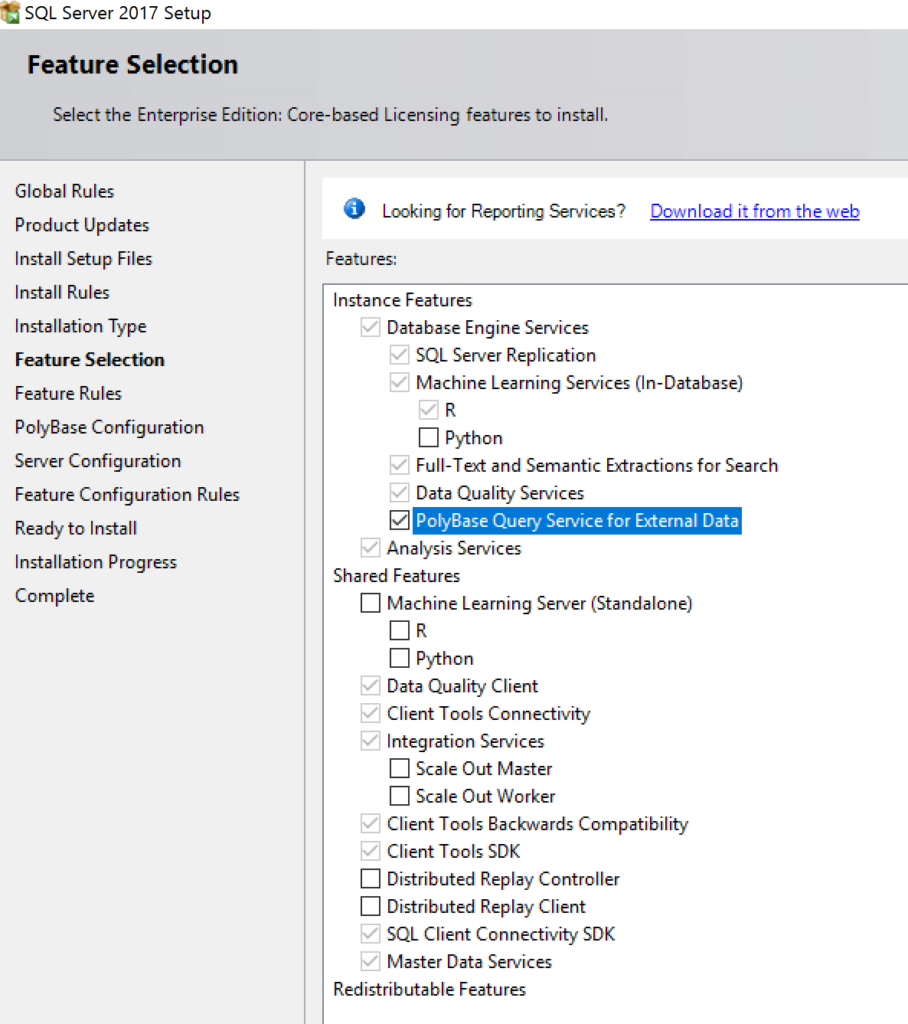Select the Analysis Services feature label
908x1024 pixels.
coord(454,549)
